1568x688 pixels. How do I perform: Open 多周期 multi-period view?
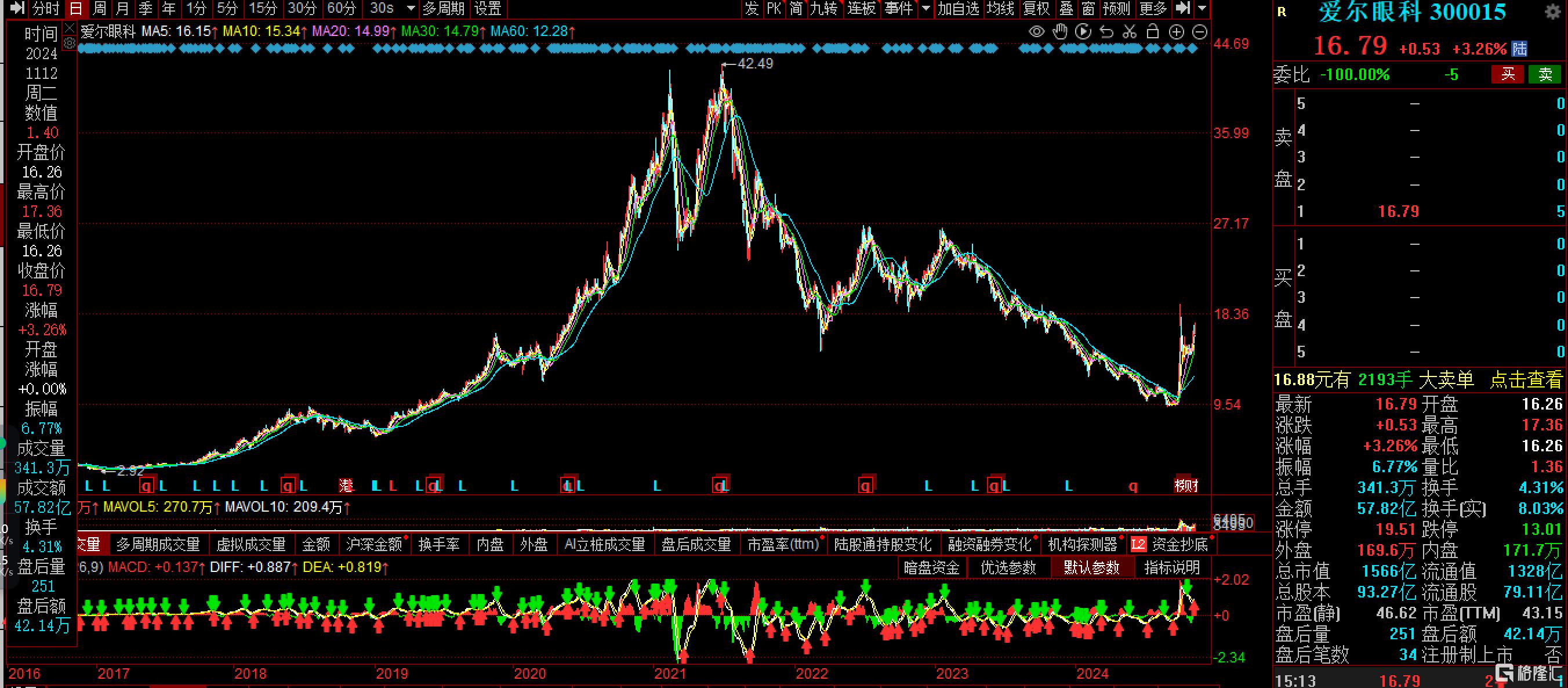click(x=443, y=9)
